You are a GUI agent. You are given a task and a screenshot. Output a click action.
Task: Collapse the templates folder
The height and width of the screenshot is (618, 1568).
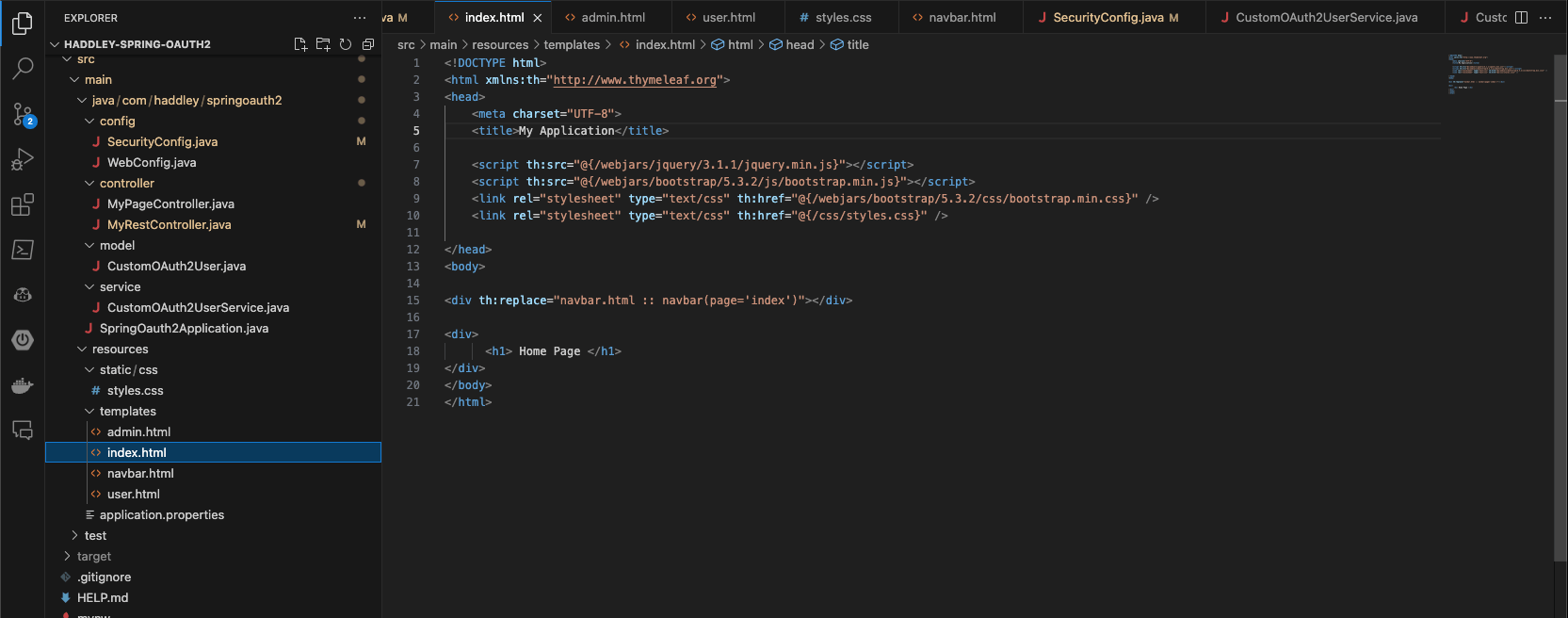[x=127, y=412]
